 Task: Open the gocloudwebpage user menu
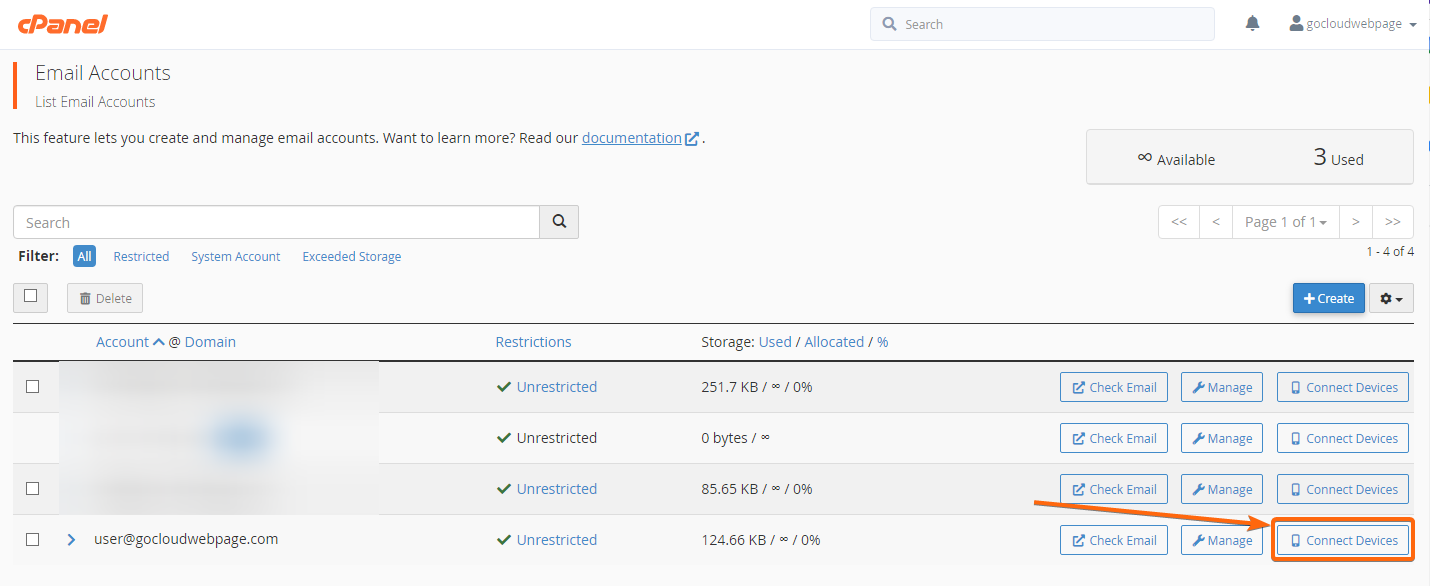point(1353,24)
